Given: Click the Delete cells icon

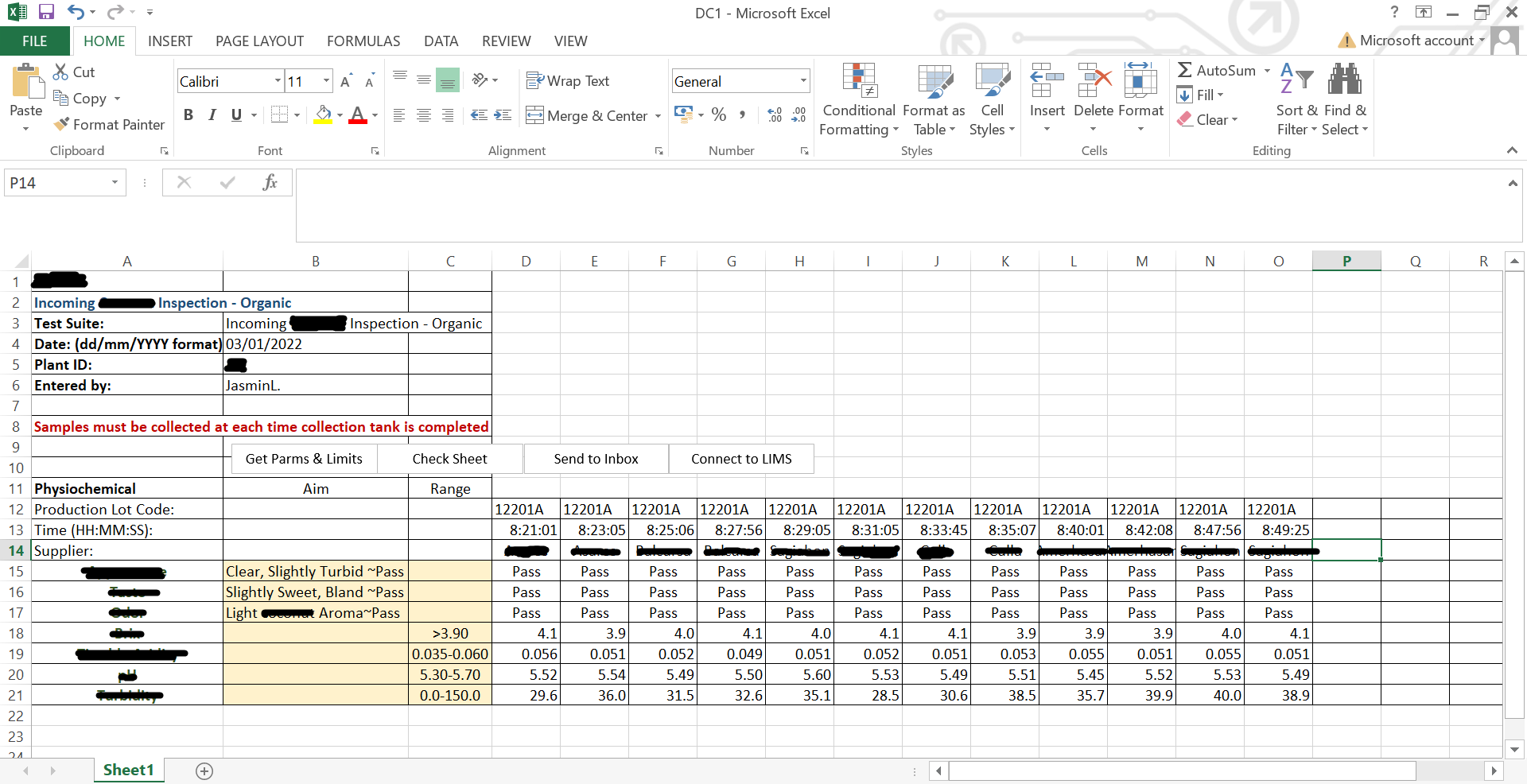Looking at the screenshot, I should point(1094,80).
